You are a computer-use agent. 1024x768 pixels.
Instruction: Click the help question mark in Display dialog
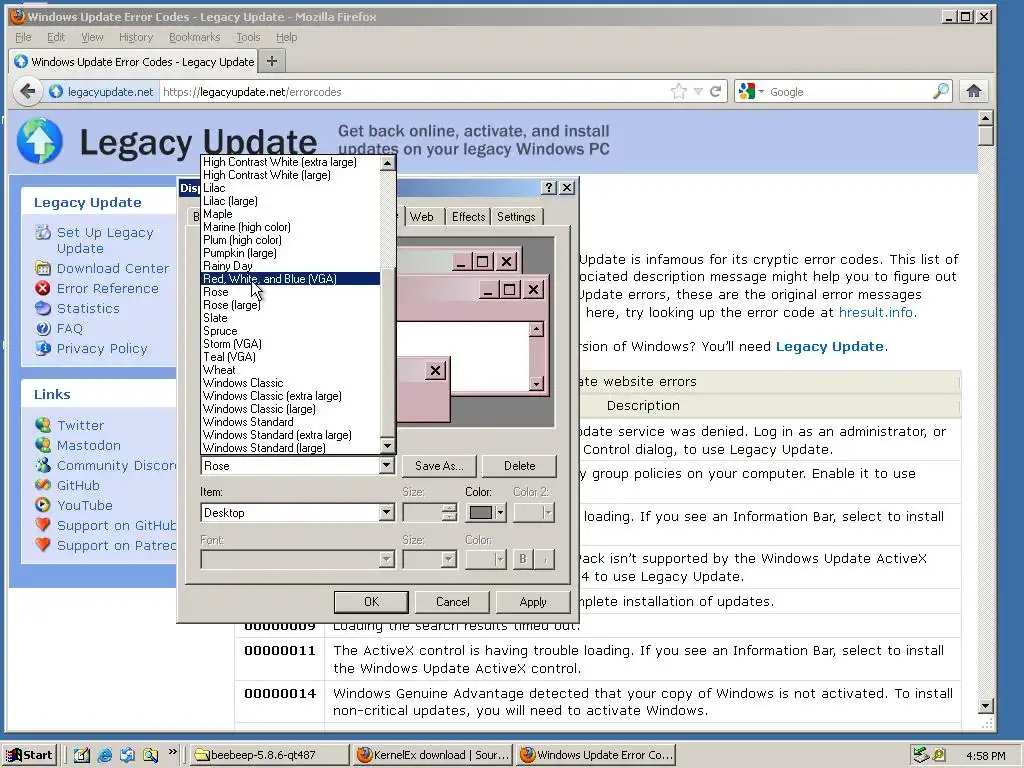coord(549,188)
